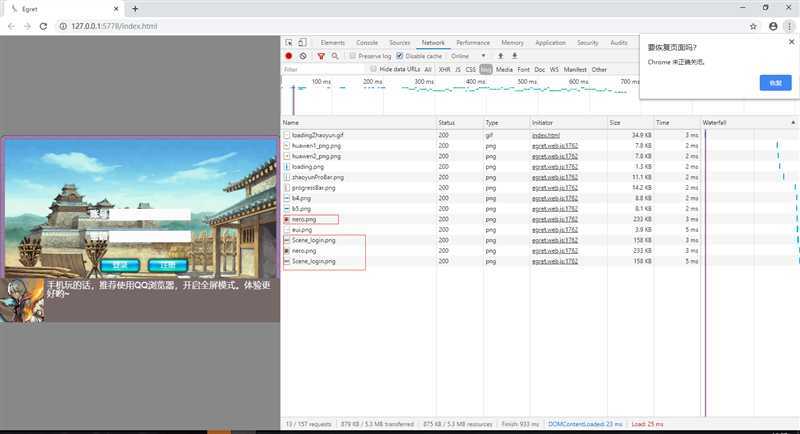This screenshot has height=434, width=800.
Task: Click the 注册 register button in game
Action: 168,265
